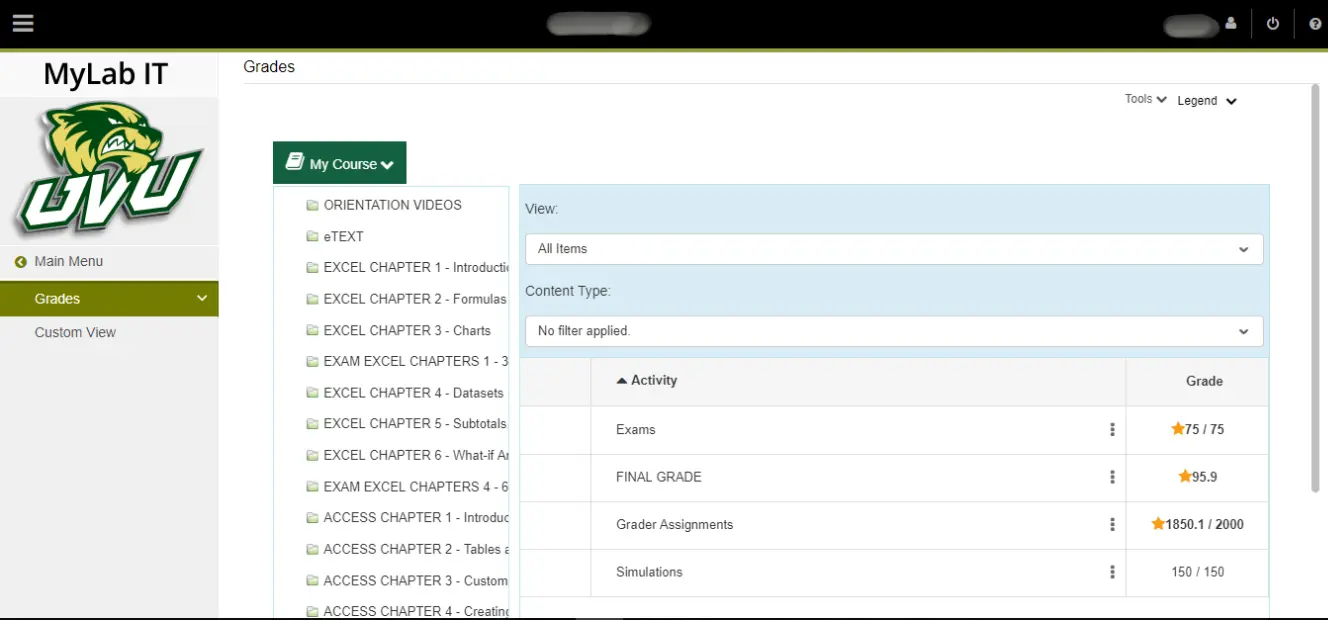This screenshot has height=620, width=1328.
Task: Click the user profile icon
Action: 1231,24
